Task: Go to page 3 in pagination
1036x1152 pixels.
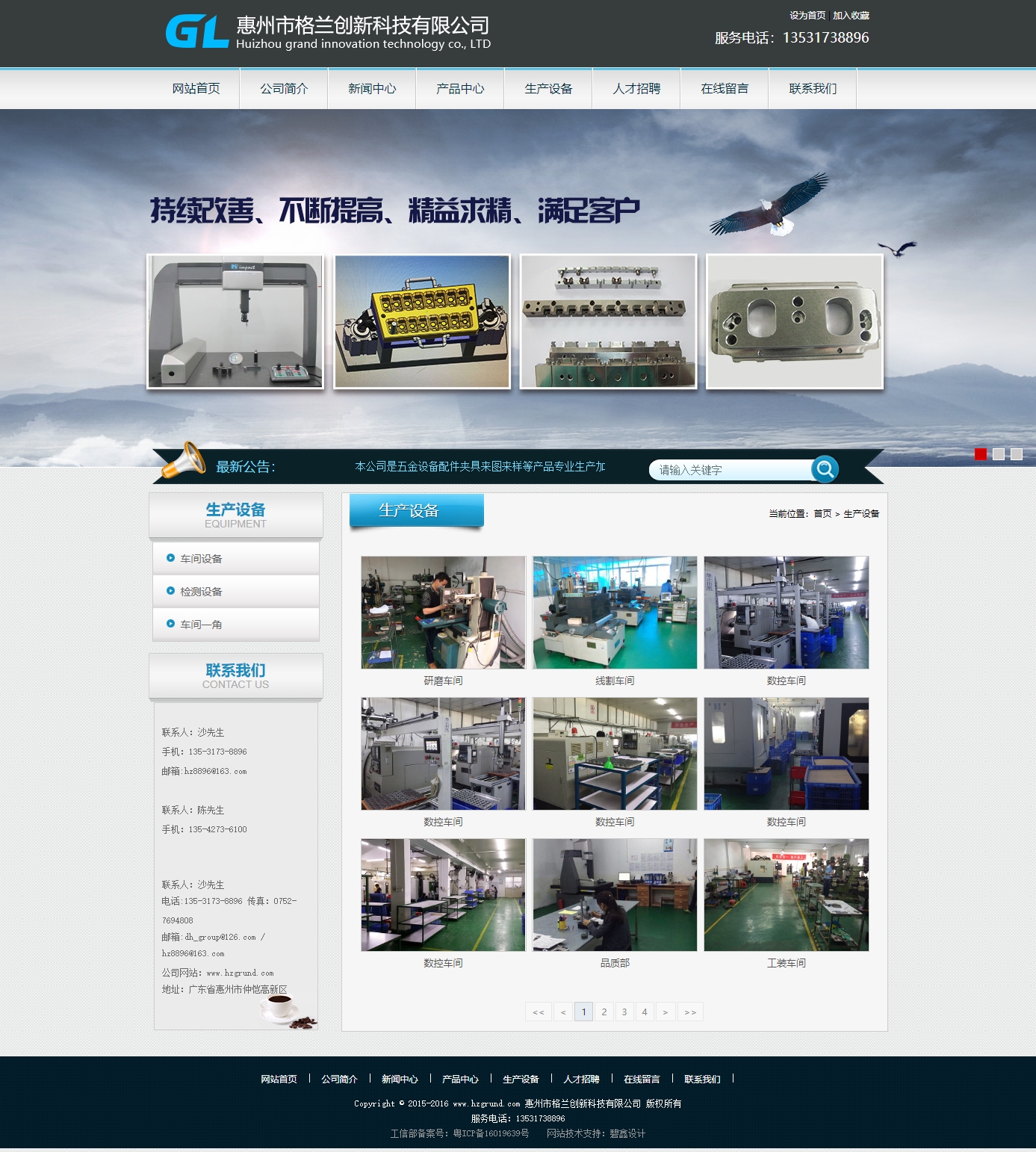Action: pos(624,1012)
